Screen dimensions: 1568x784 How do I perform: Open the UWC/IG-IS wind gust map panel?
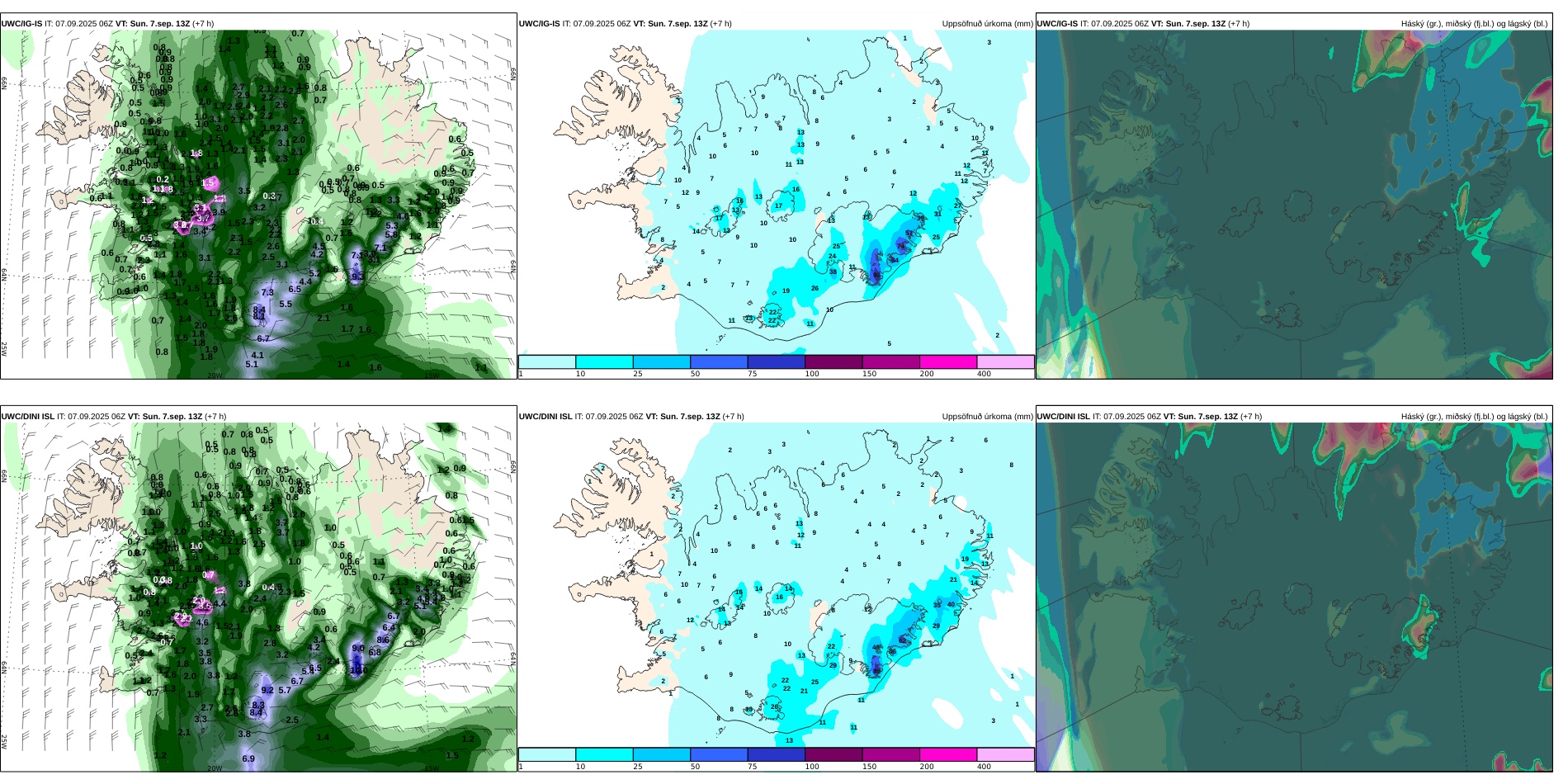pyautogui.click(x=258, y=205)
